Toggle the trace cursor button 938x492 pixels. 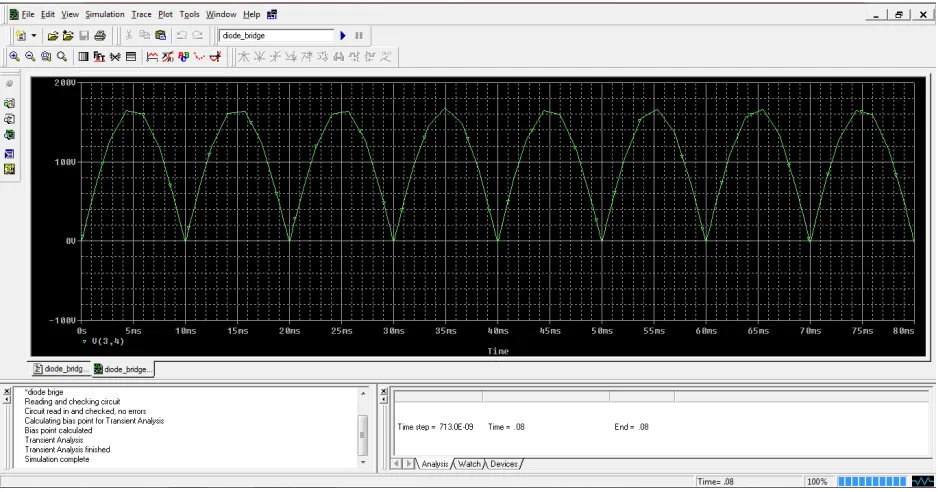[215, 56]
